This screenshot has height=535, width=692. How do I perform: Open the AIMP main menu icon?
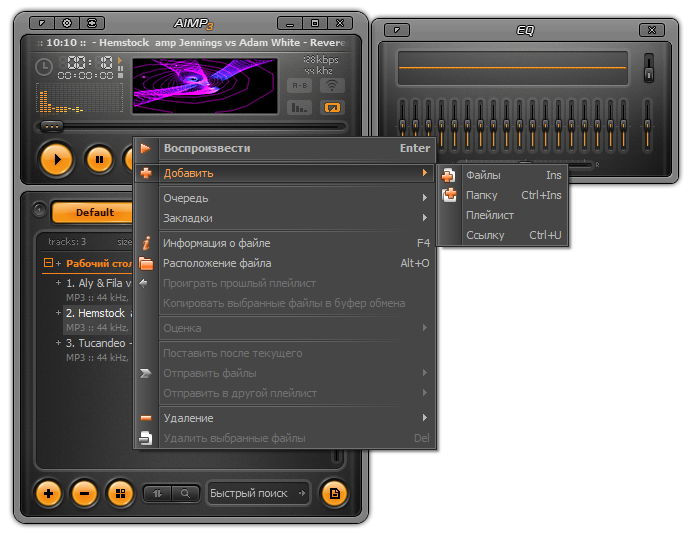pos(41,23)
